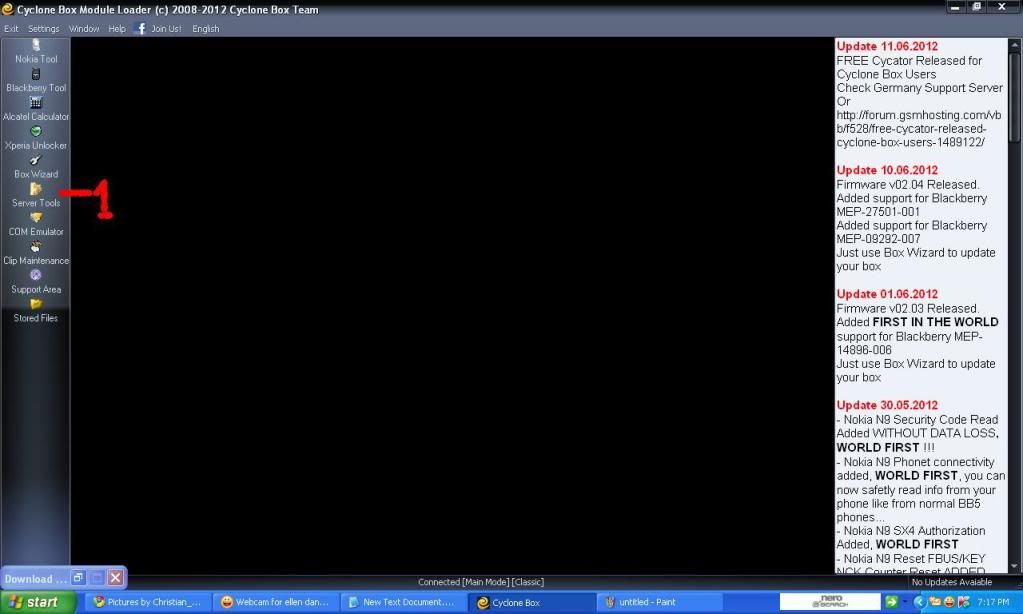
Task: Click the green Nero search arrow button
Action: click(x=891, y=602)
